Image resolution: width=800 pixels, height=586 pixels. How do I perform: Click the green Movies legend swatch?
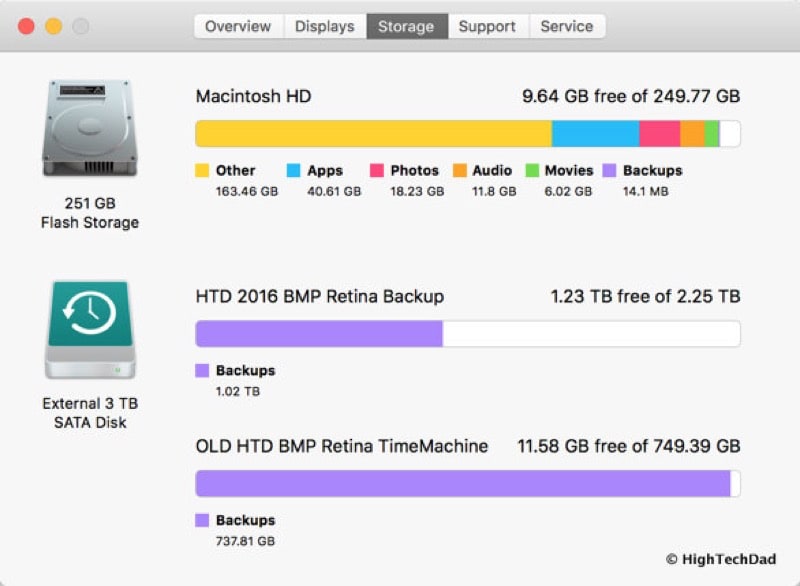point(532,171)
